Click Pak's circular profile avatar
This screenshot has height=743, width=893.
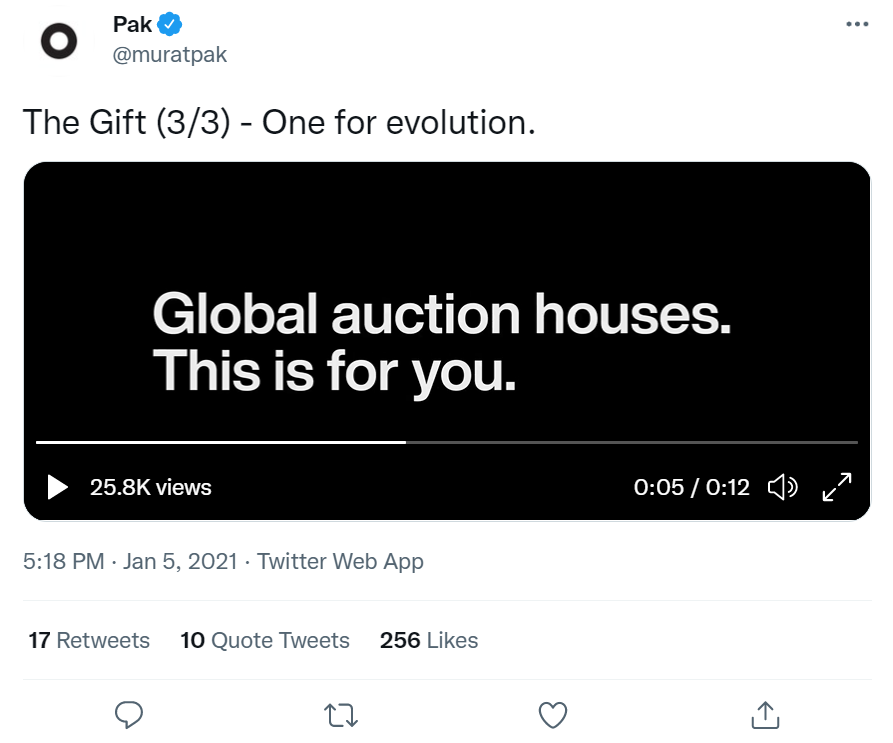tap(58, 41)
